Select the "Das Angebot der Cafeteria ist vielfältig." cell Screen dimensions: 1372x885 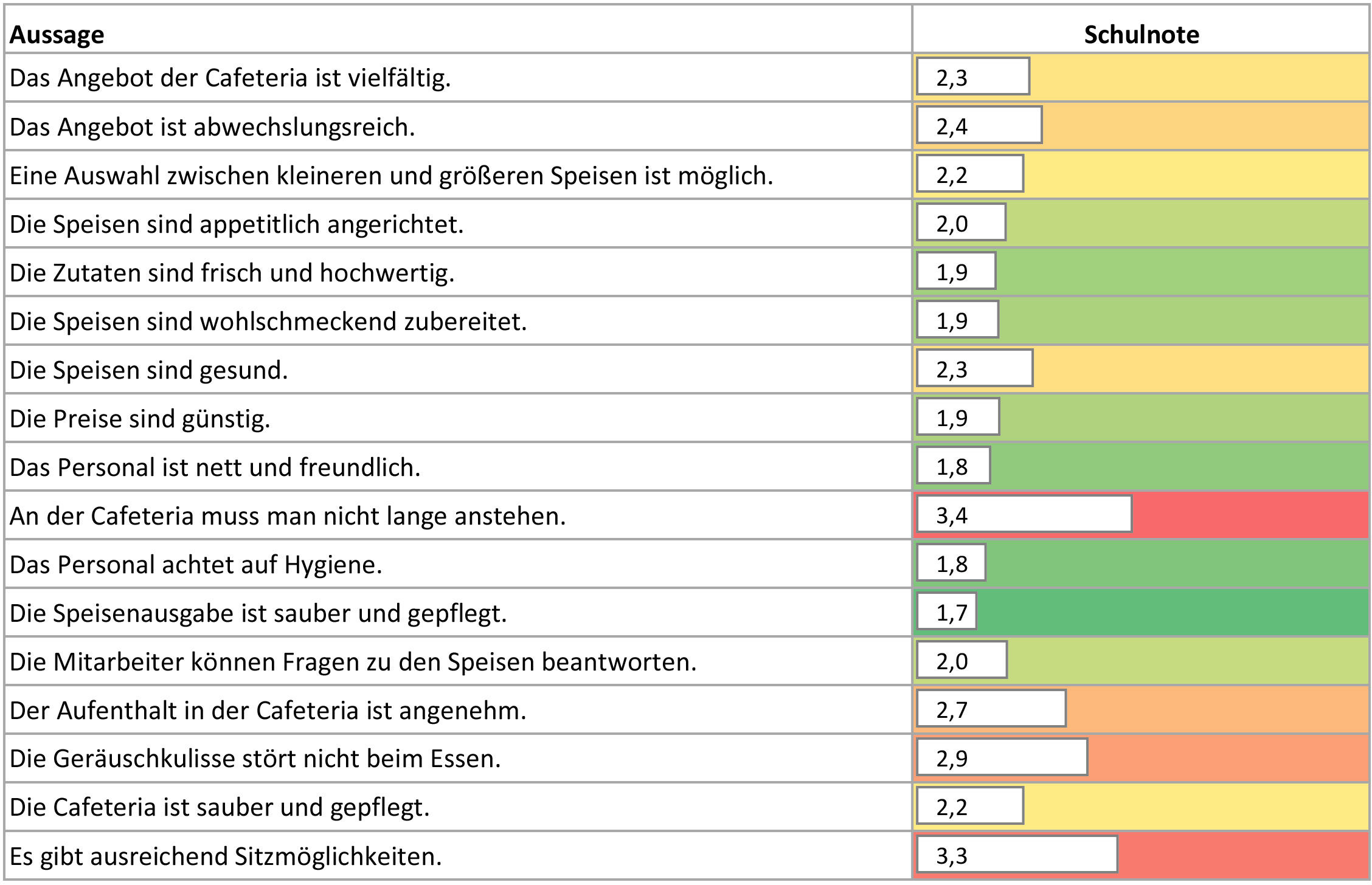click(230, 78)
